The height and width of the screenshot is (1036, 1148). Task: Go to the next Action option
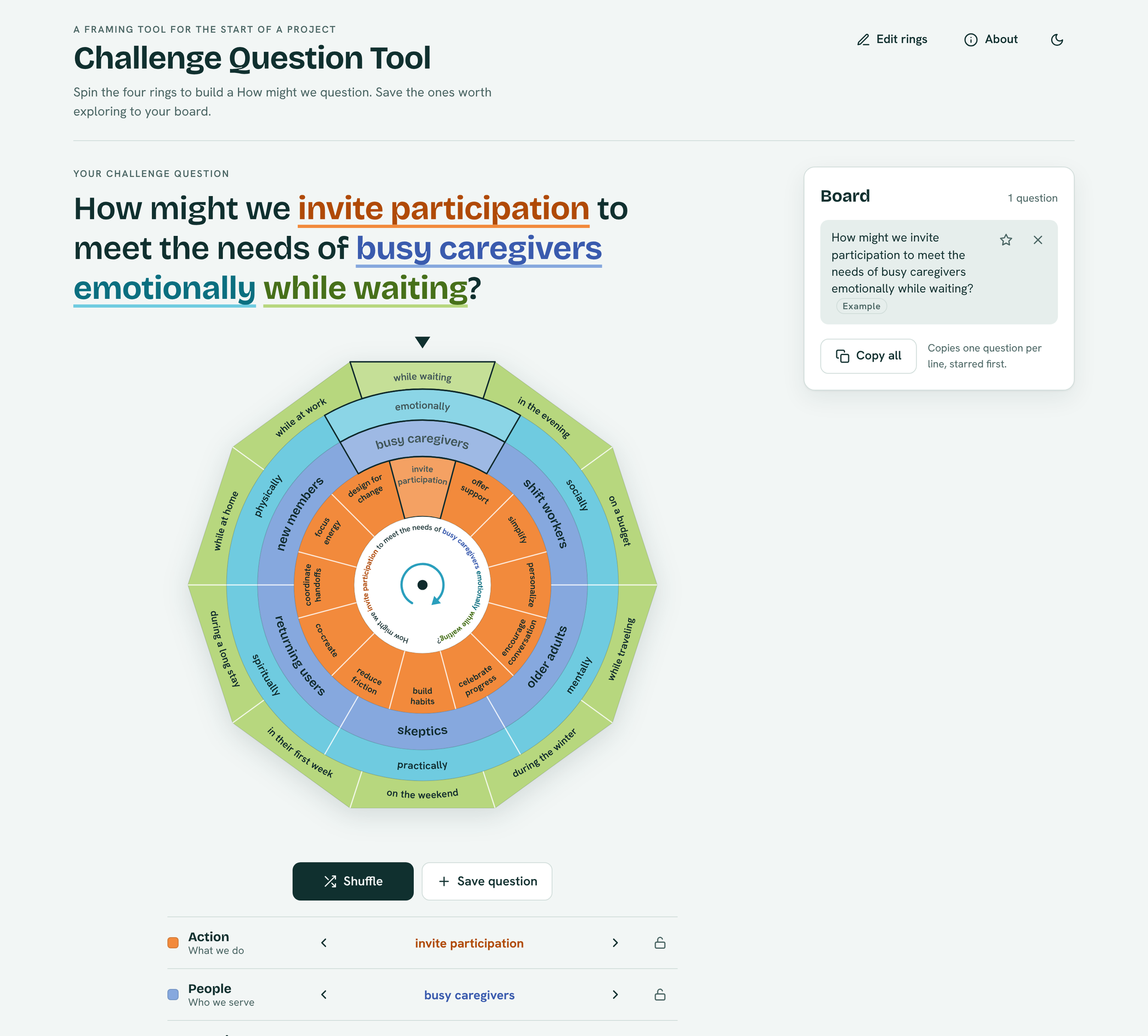pyautogui.click(x=615, y=943)
